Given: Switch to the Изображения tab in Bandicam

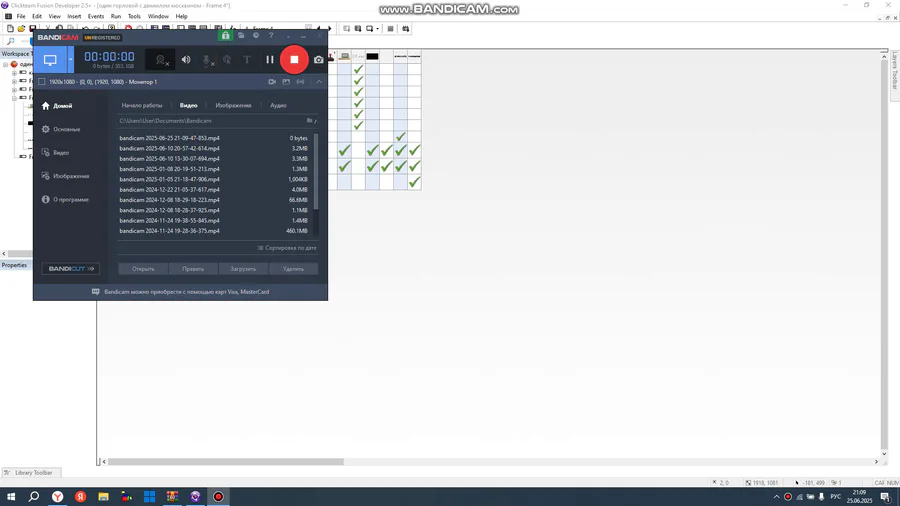Looking at the screenshot, I should coord(233,106).
